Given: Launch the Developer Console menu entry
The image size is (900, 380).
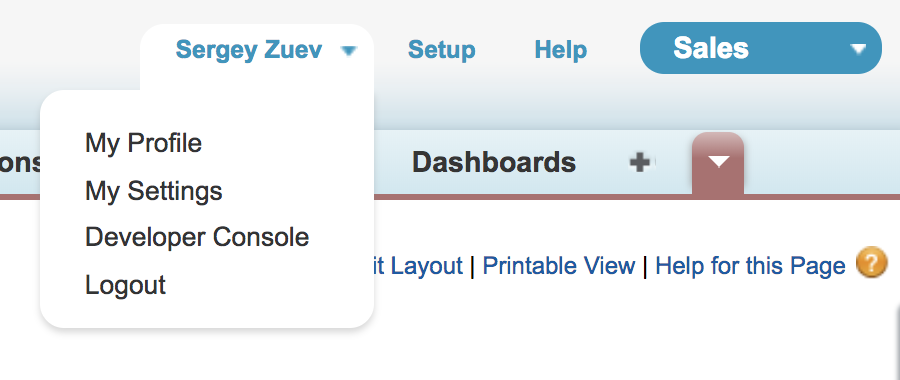Looking at the screenshot, I should point(197,237).
